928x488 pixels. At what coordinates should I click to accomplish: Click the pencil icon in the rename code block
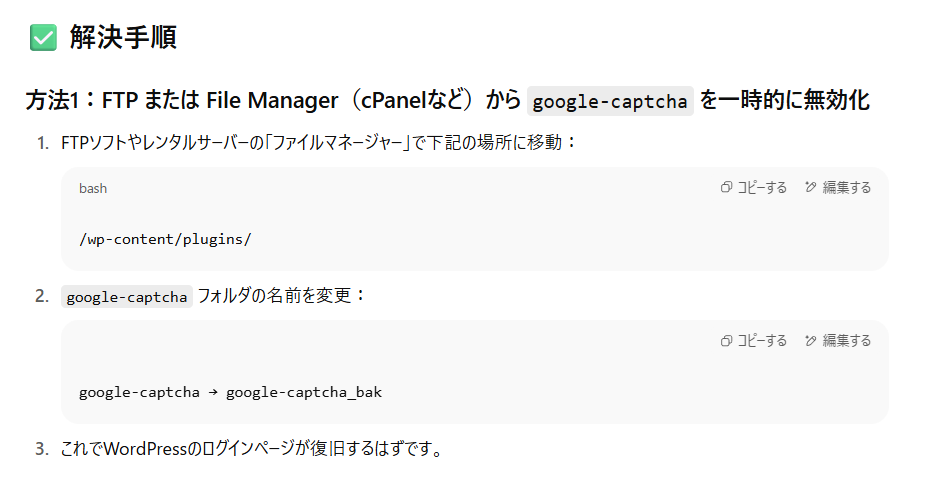(811, 341)
